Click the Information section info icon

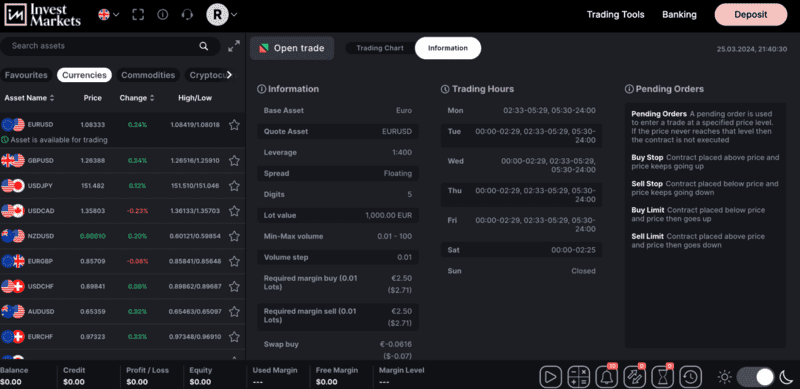[x=262, y=89]
